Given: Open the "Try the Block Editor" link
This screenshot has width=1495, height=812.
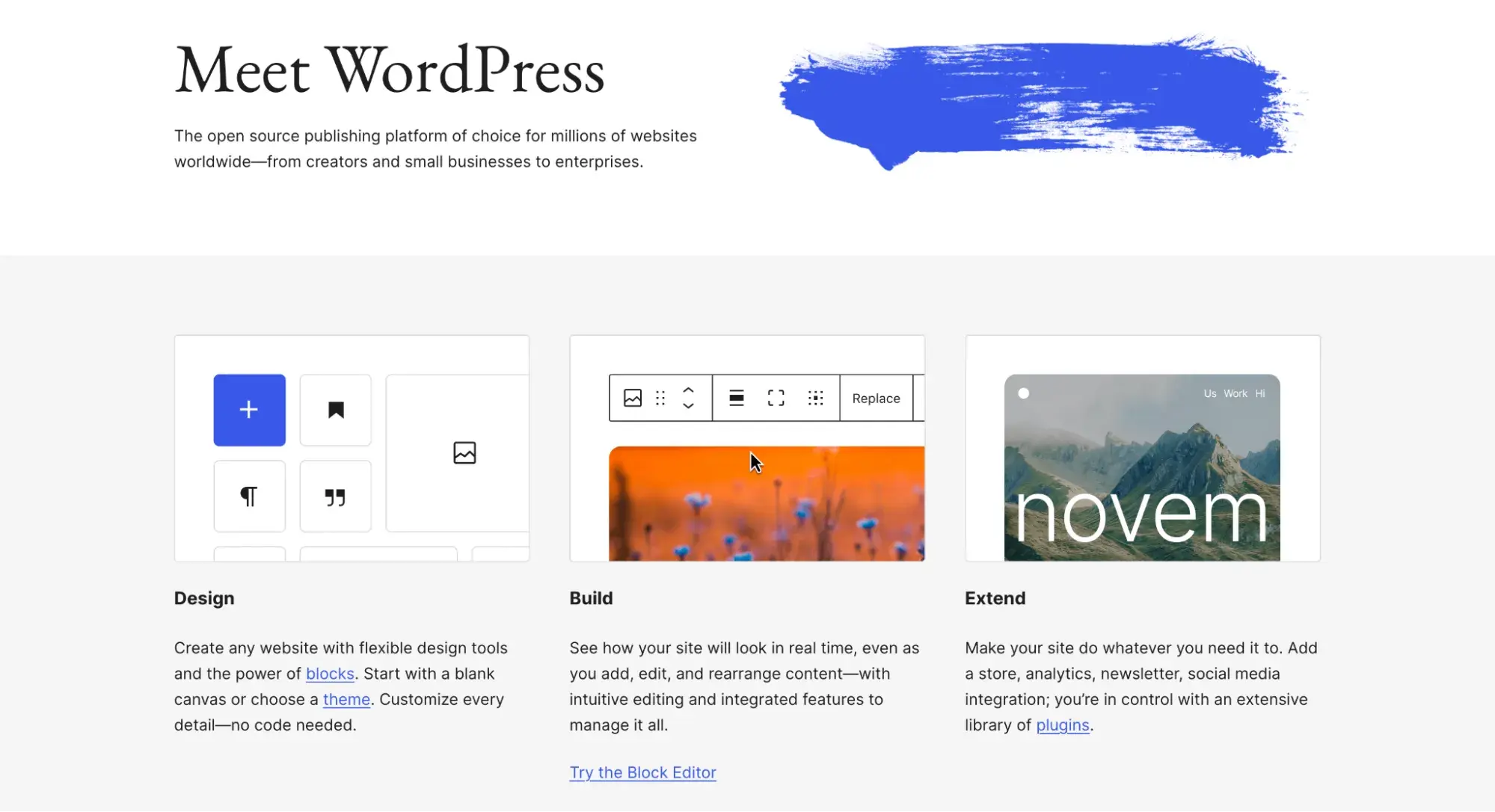Looking at the screenshot, I should (642, 772).
